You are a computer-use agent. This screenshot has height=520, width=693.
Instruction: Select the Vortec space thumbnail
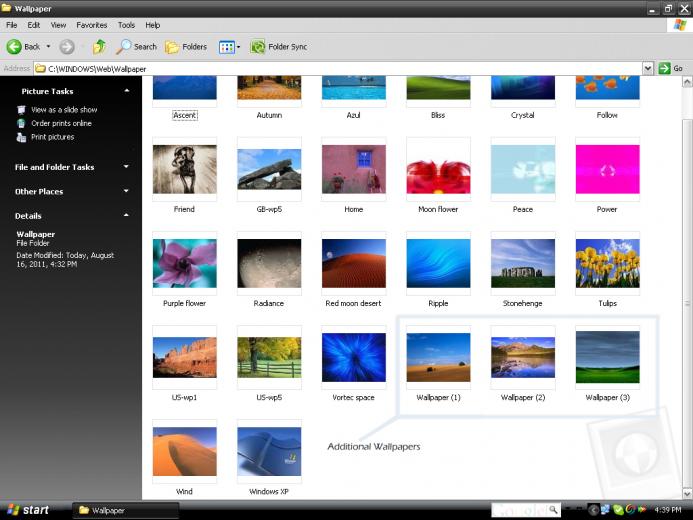354,357
